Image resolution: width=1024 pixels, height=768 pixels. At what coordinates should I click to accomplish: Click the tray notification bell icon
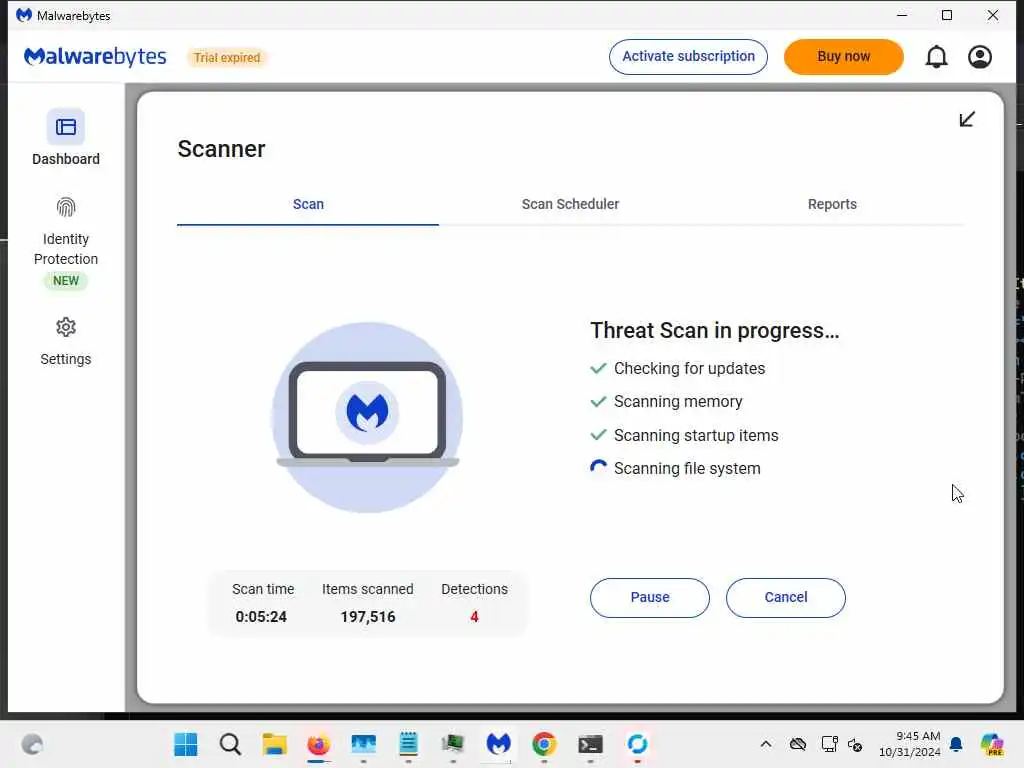(x=956, y=744)
